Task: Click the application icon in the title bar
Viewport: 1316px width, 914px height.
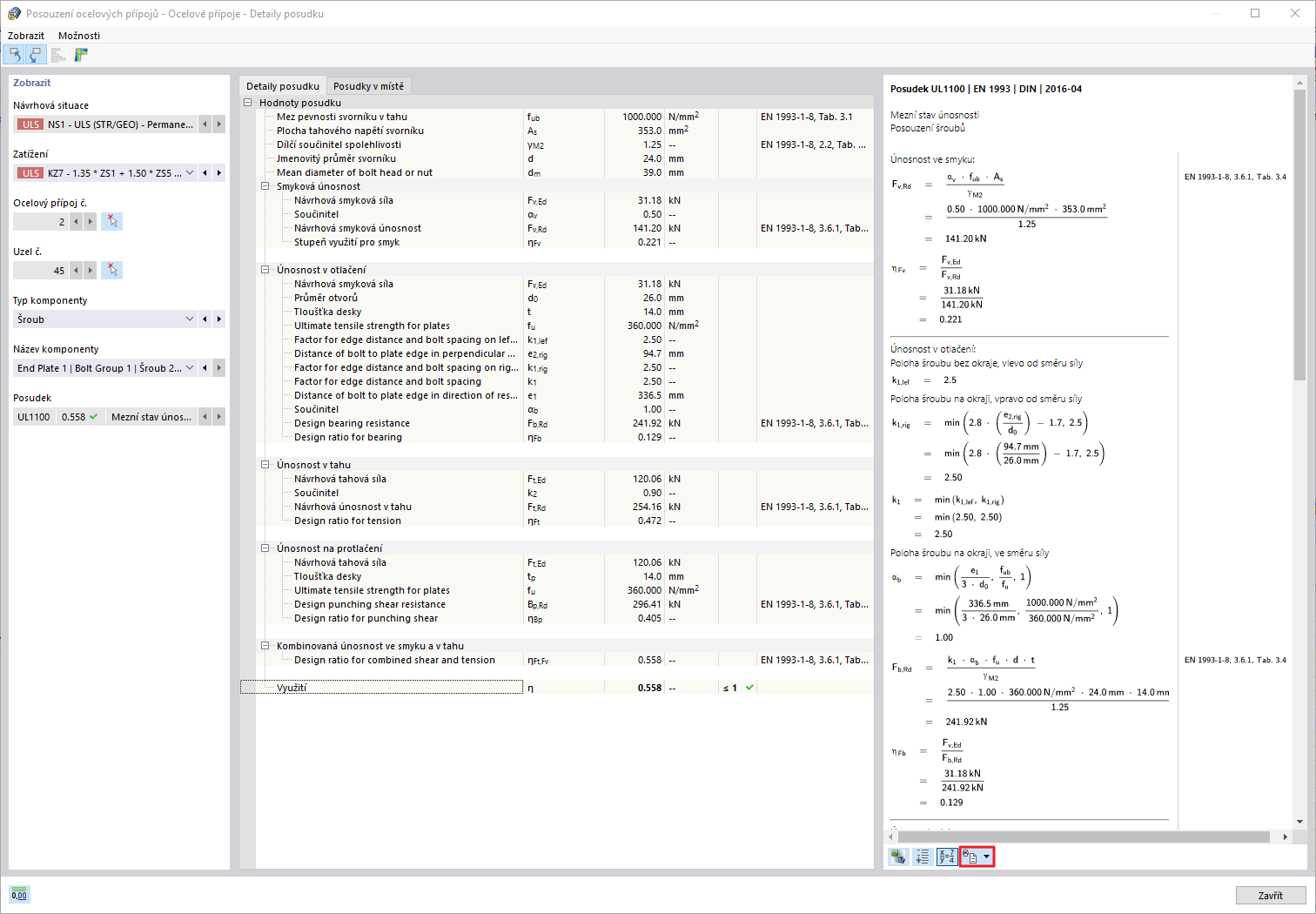Action: pyautogui.click(x=14, y=14)
